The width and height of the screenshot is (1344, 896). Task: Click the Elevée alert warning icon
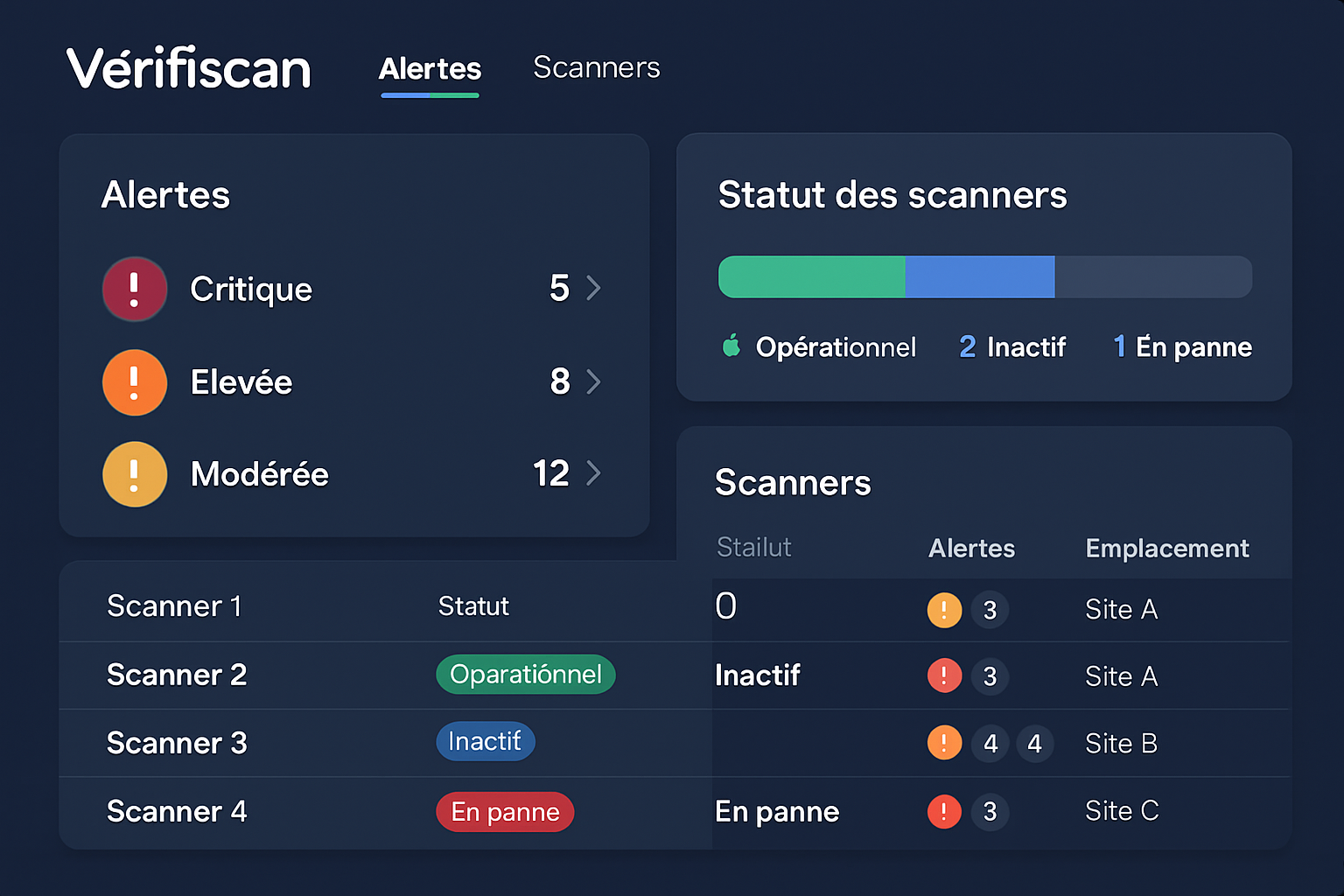(134, 382)
